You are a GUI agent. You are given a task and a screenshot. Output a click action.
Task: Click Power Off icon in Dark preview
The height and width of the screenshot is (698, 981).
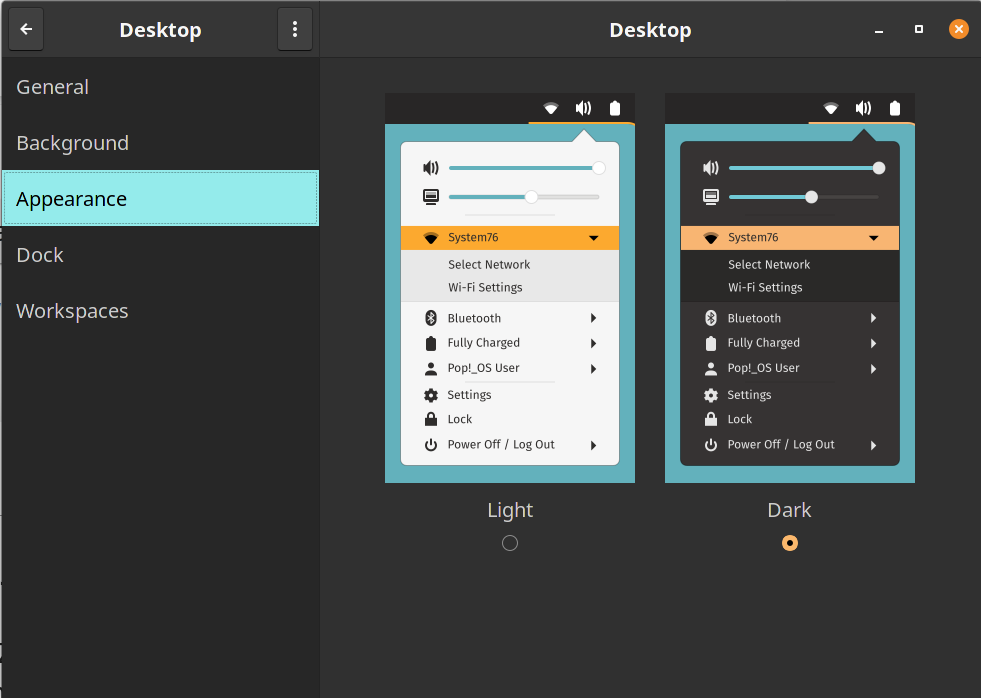[711, 445]
